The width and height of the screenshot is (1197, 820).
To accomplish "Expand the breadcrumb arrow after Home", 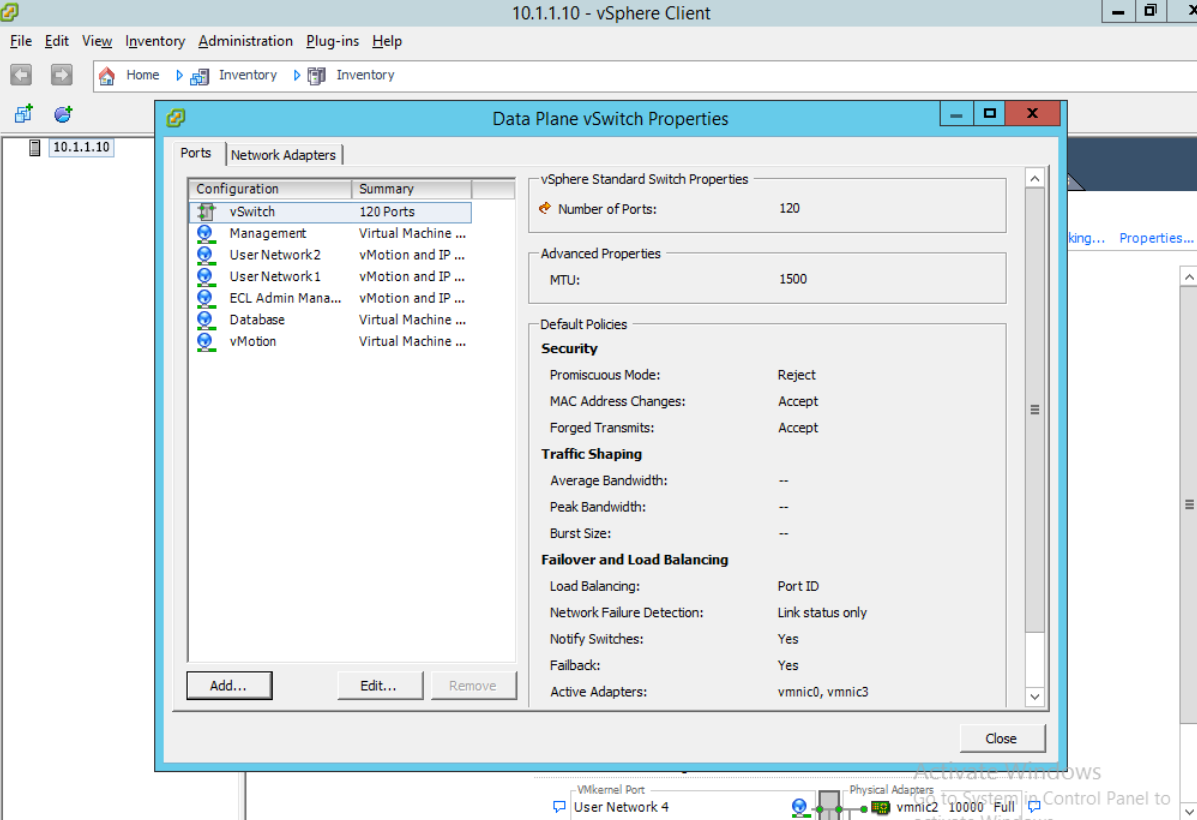I will (178, 74).
